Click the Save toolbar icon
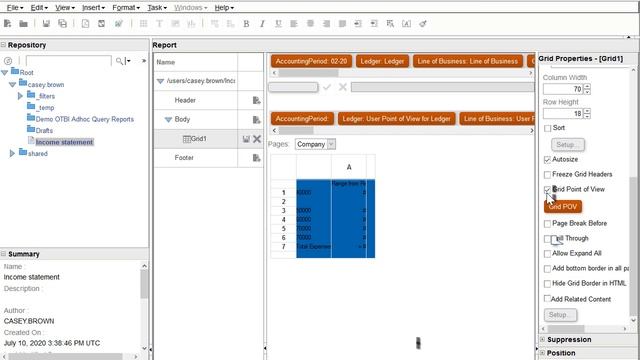Image resolution: width=640 pixels, height=360 pixels. point(46,24)
